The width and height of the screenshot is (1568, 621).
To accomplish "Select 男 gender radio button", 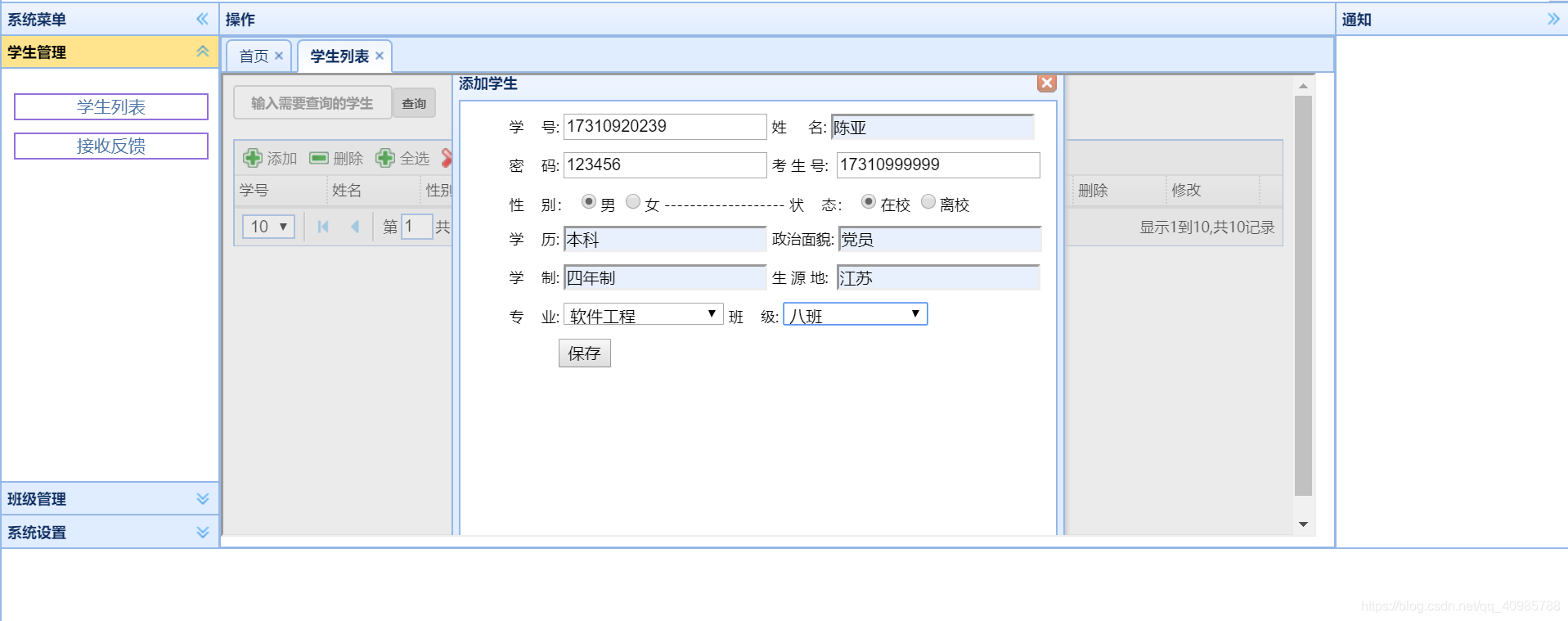I will click(x=589, y=201).
